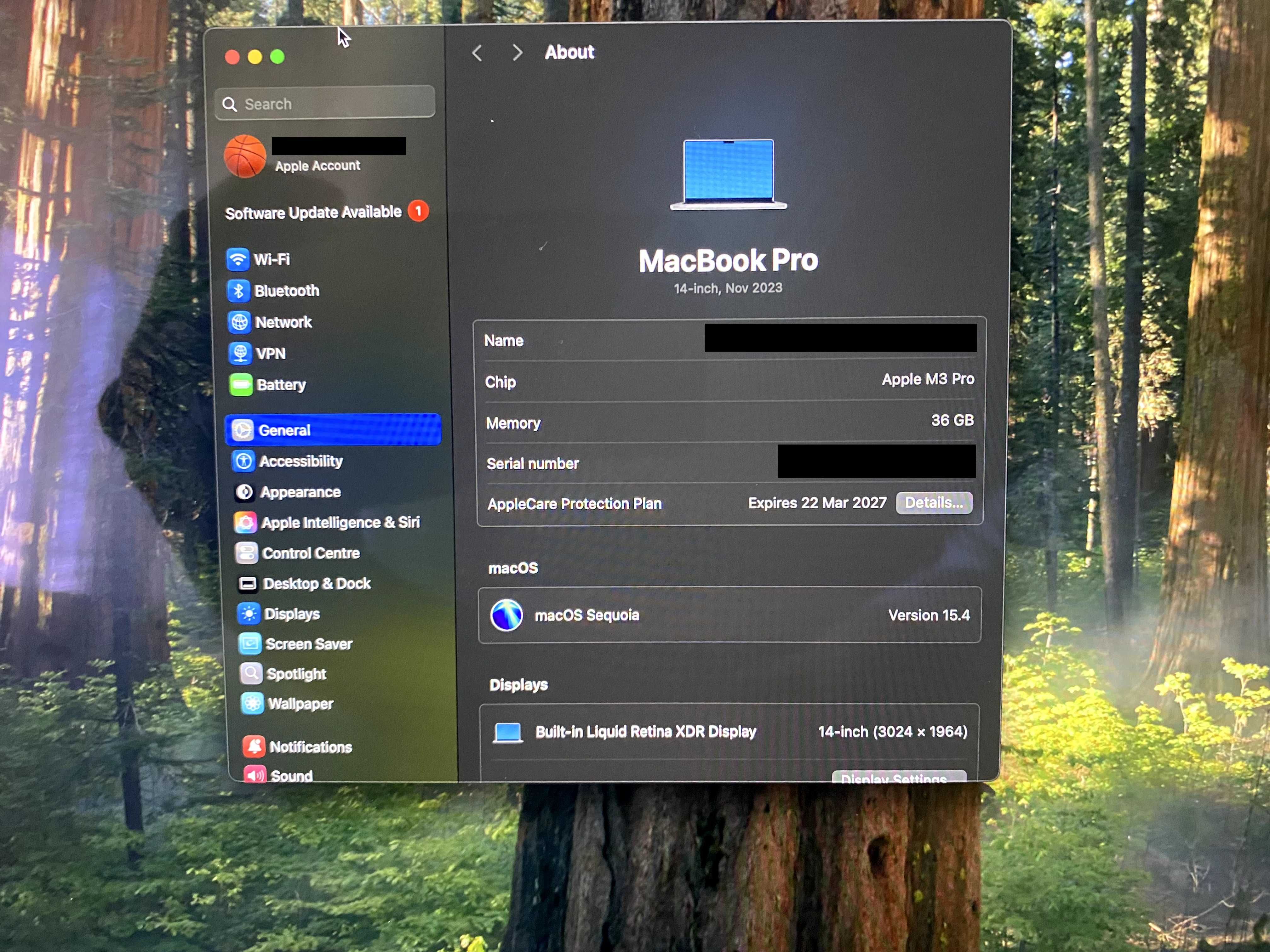Zoom window with green button
The height and width of the screenshot is (952, 1270).
(277, 57)
